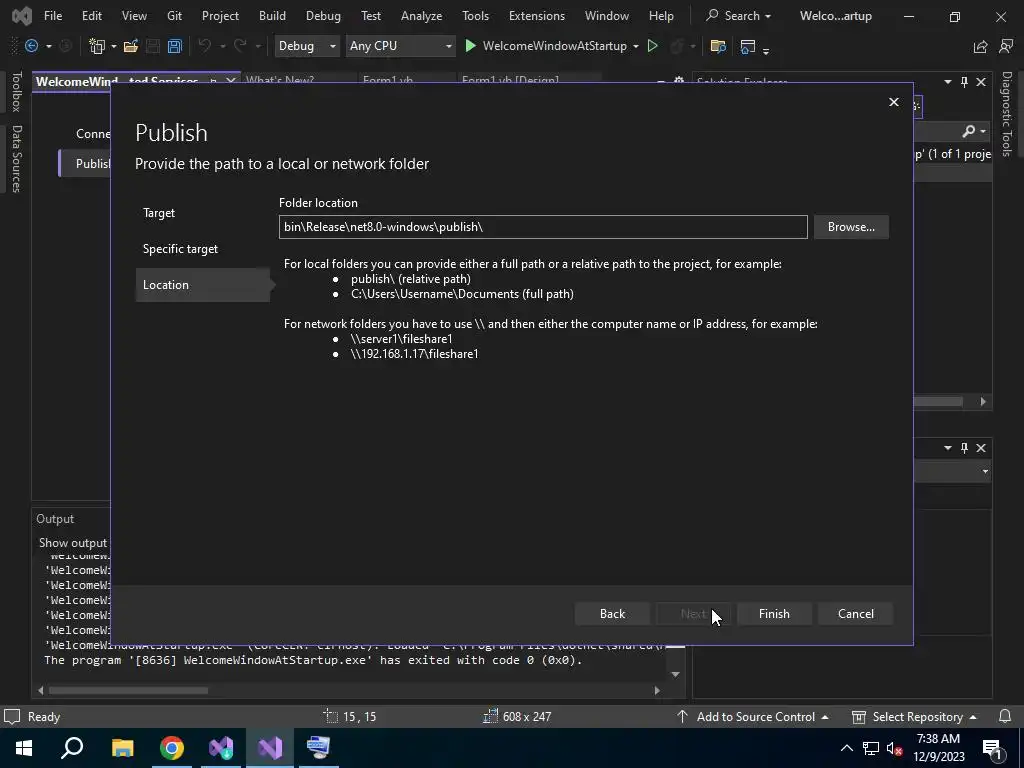
Task: Click the Solution Explorer search magnifier icon
Action: point(968,131)
